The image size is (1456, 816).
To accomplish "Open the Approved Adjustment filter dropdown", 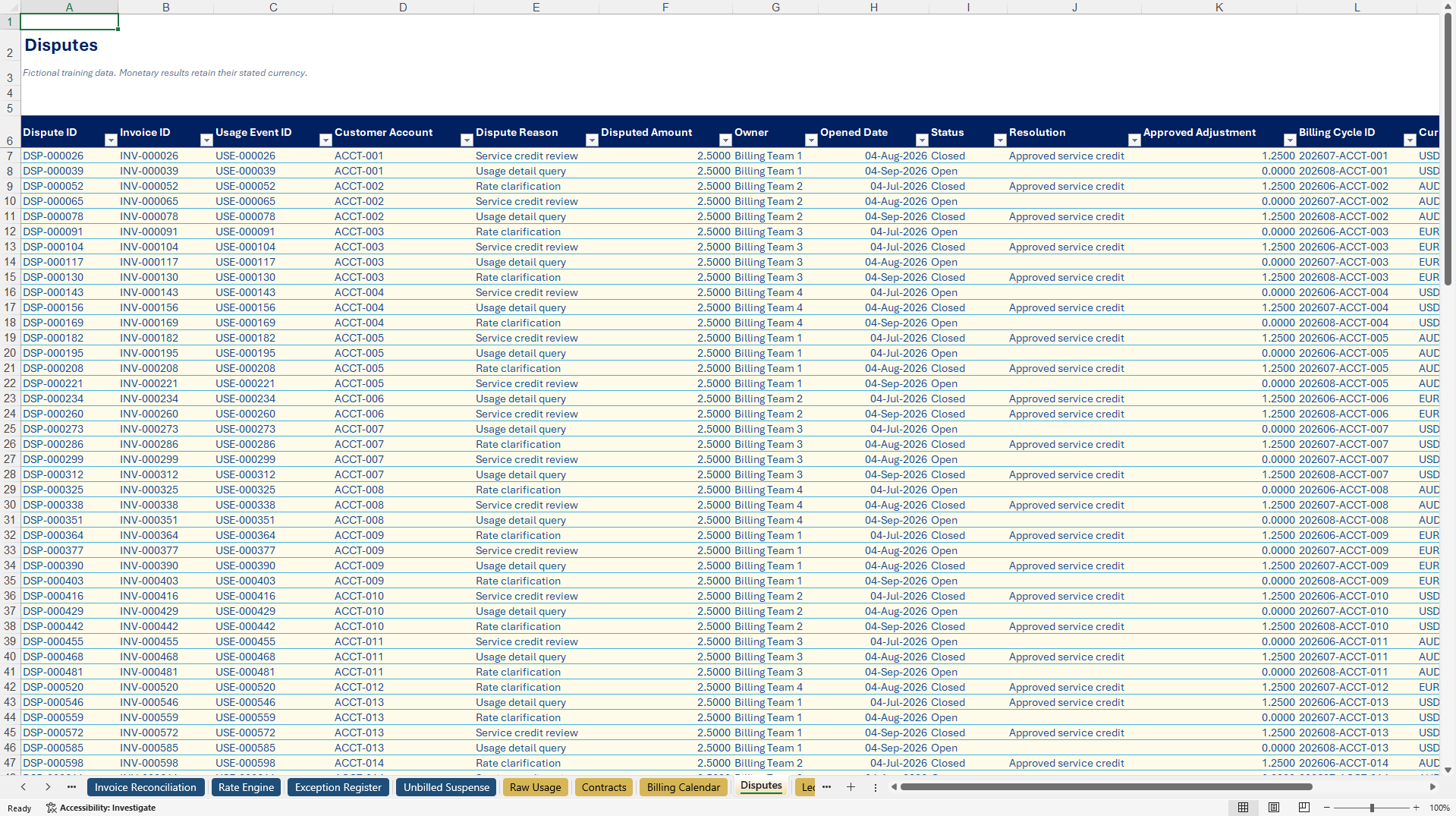I will click(1290, 140).
